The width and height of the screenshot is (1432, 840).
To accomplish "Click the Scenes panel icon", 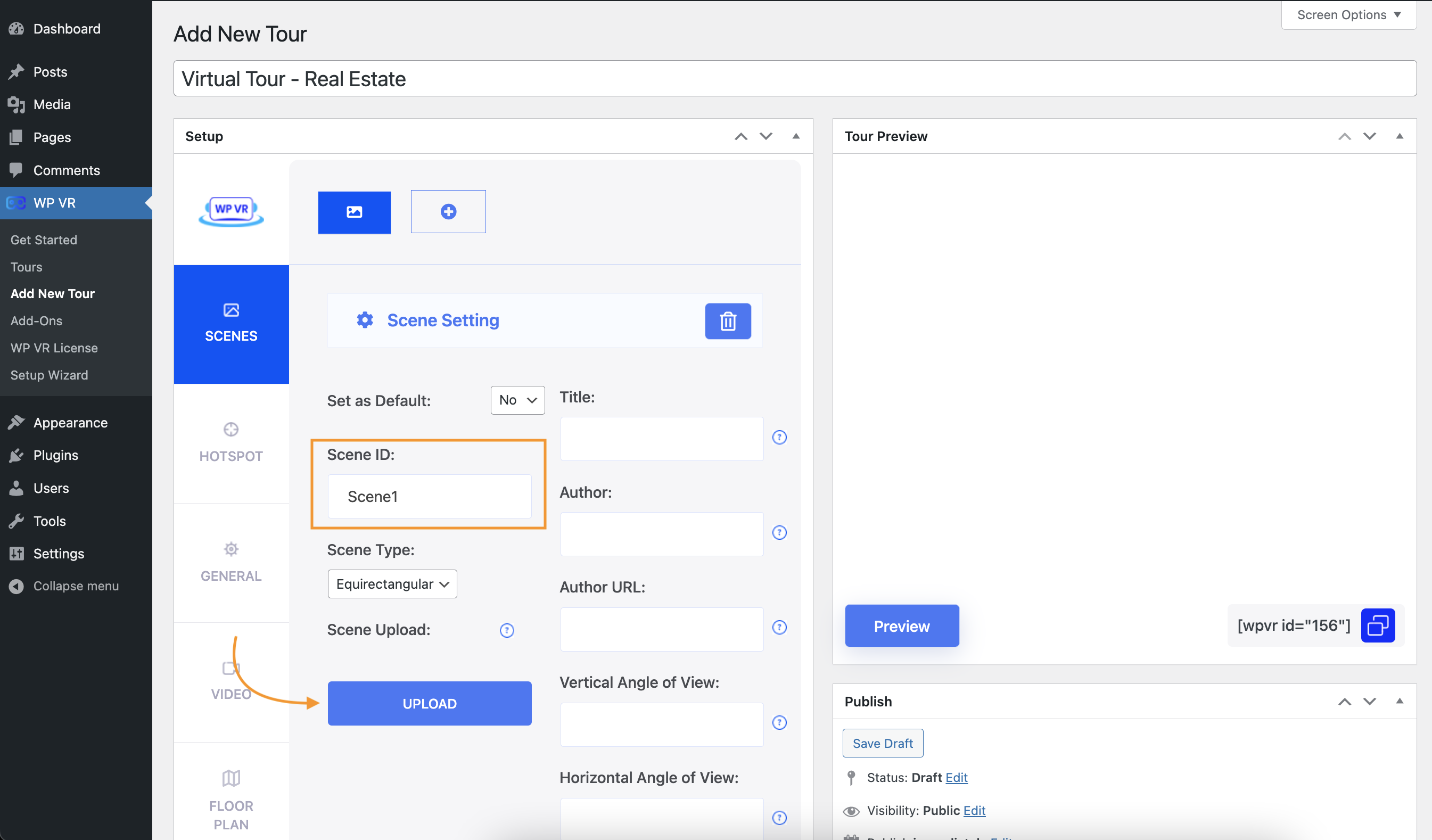I will 230,310.
